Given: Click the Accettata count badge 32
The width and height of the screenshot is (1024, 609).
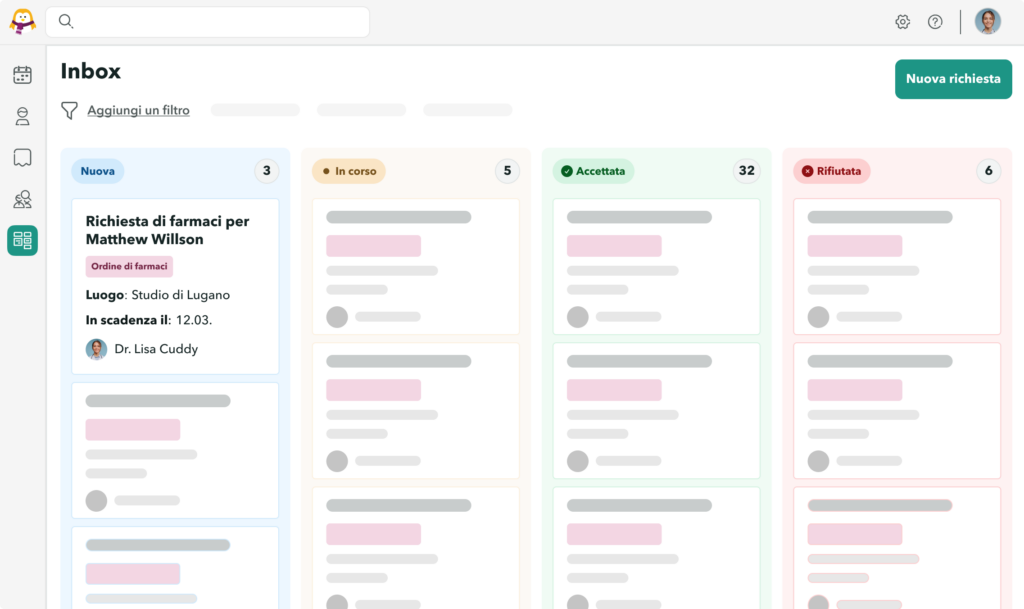Looking at the screenshot, I should [746, 171].
